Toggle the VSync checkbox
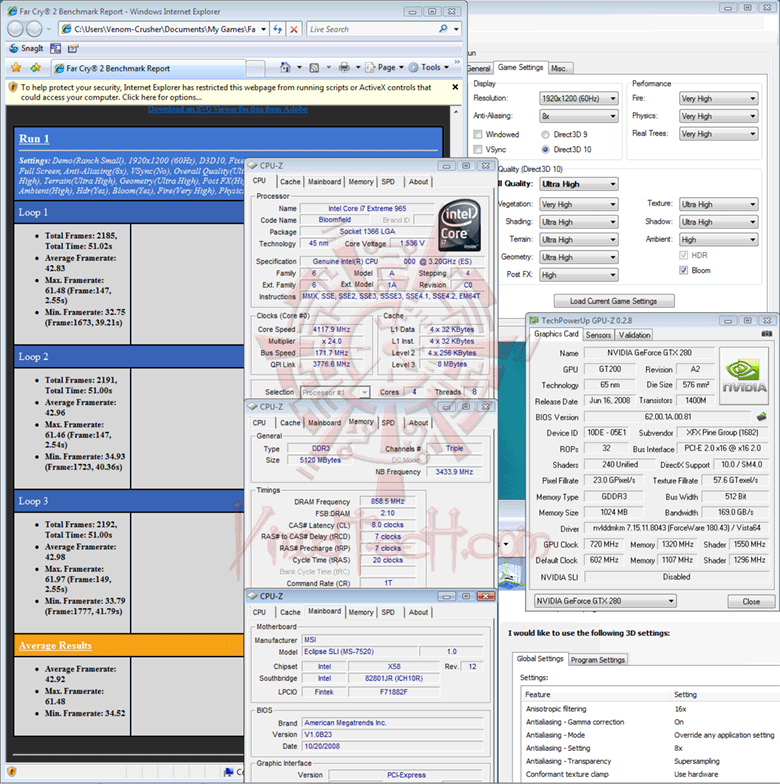 click(x=478, y=149)
